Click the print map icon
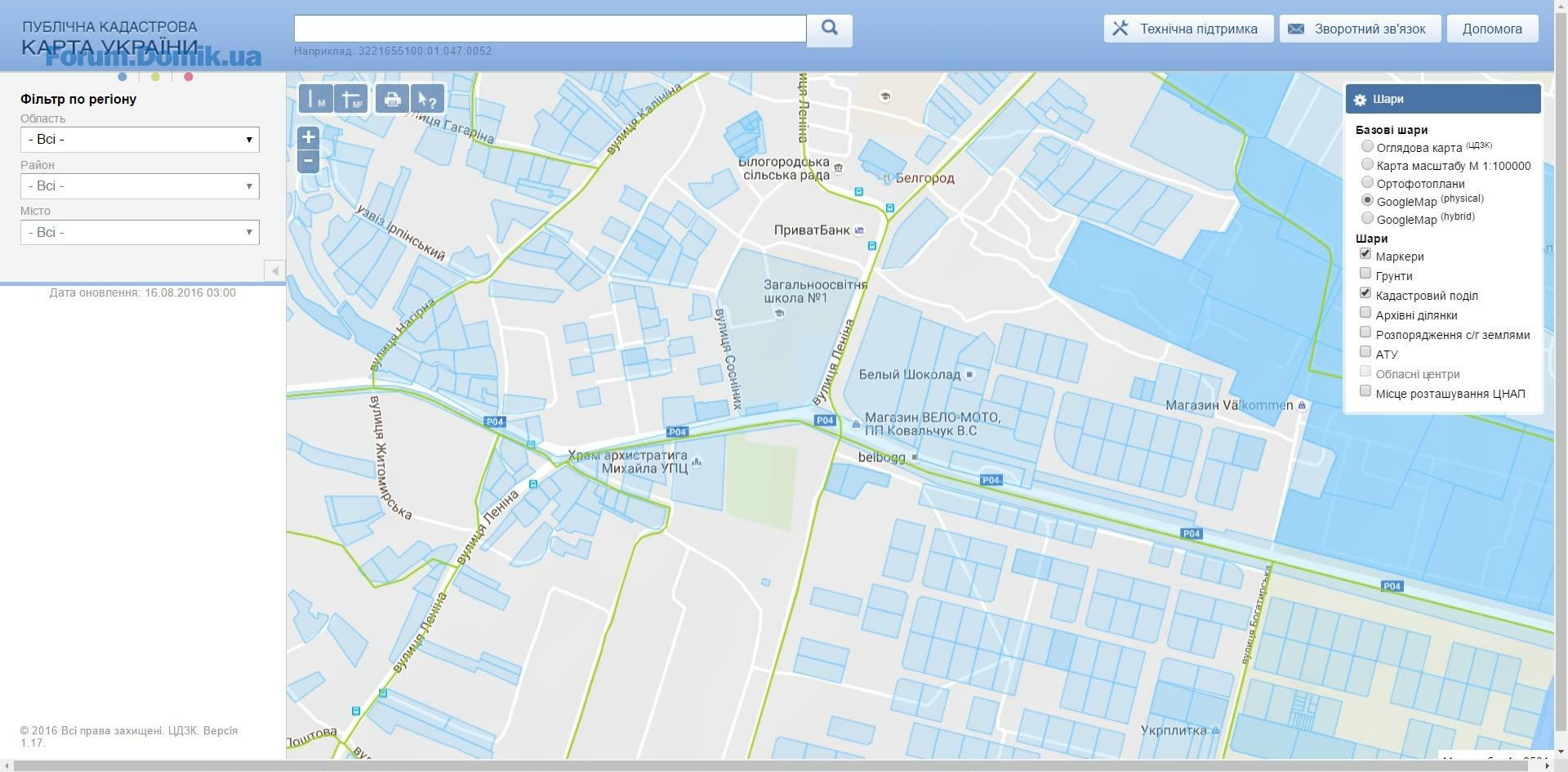The height and width of the screenshot is (772, 1568). tap(392, 99)
